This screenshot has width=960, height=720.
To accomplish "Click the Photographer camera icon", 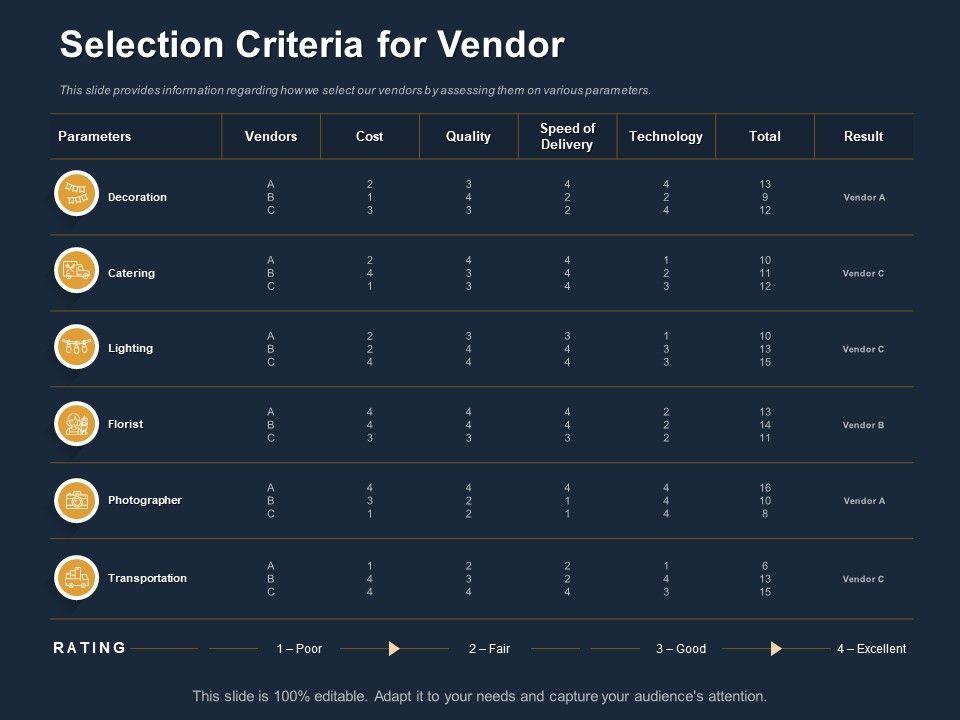I will pos(76,500).
